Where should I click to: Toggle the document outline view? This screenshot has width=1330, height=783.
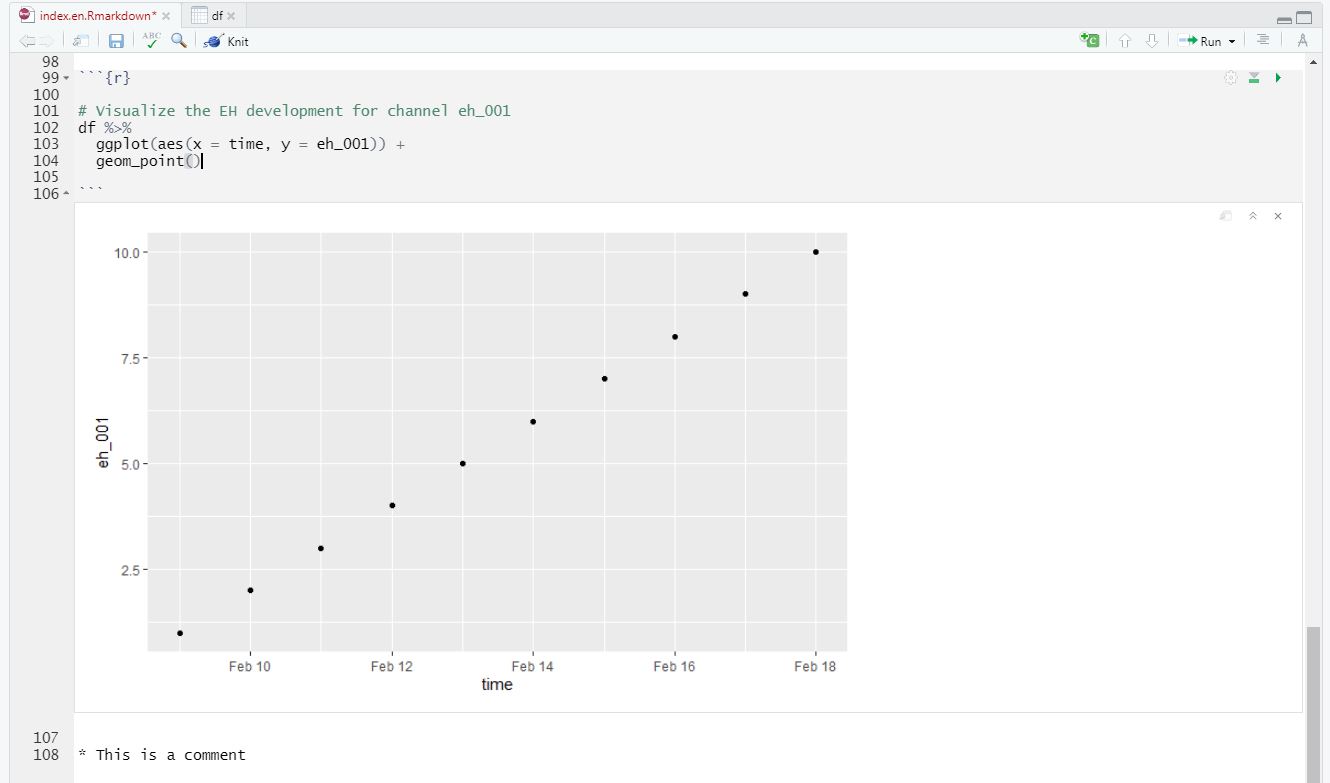tap(1263, 40)
